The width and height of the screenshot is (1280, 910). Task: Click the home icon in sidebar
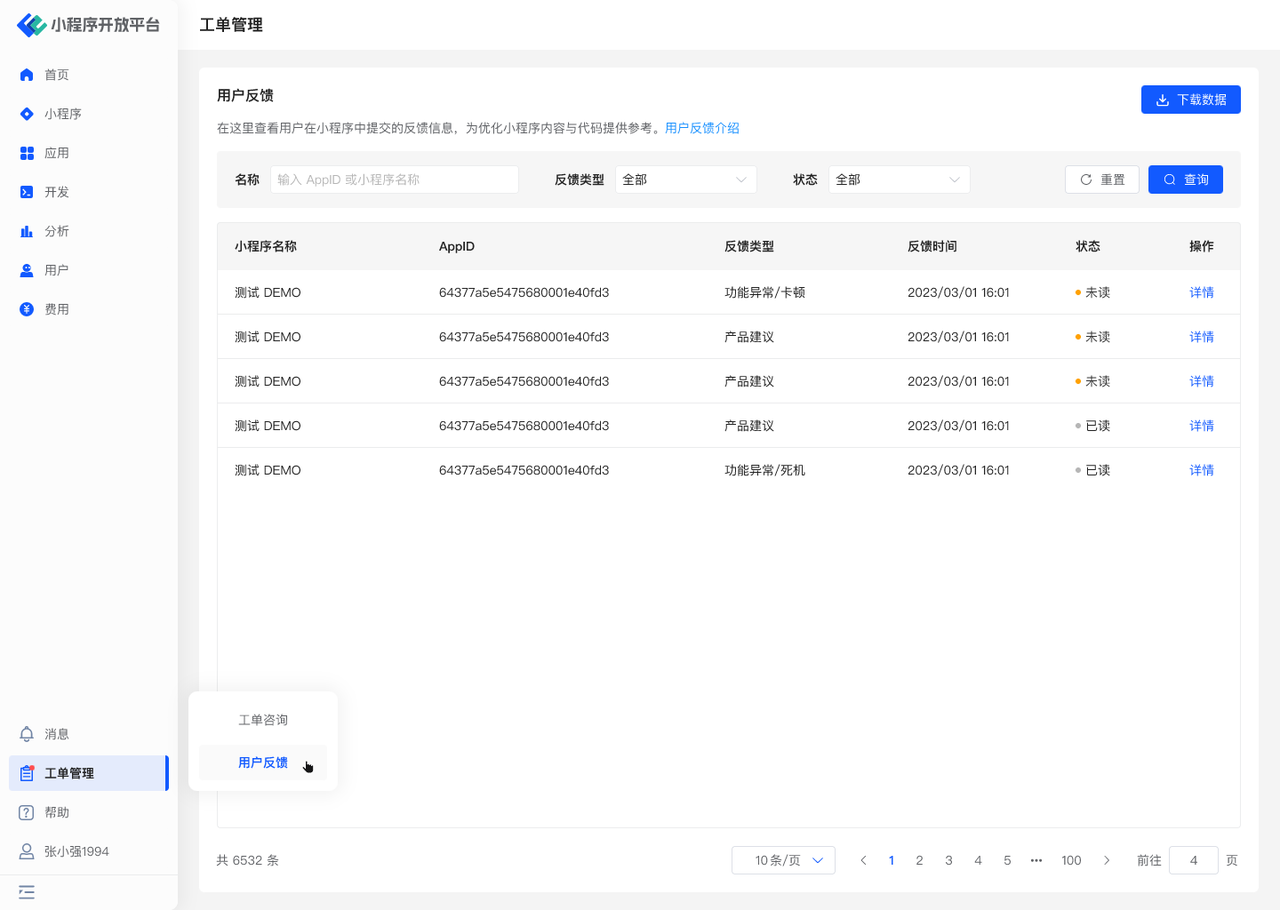point(27,75)
